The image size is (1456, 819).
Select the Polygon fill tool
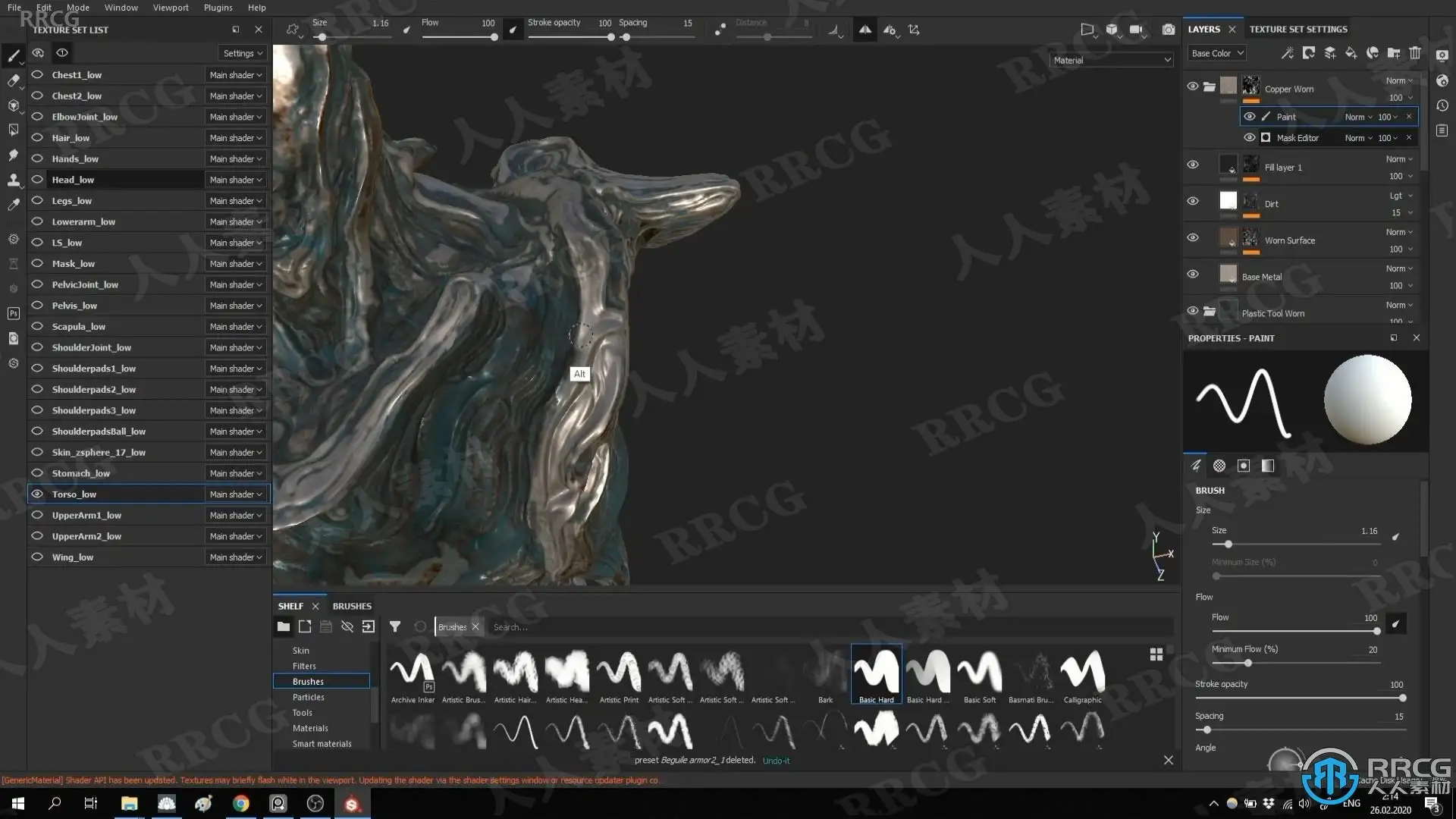13,130
